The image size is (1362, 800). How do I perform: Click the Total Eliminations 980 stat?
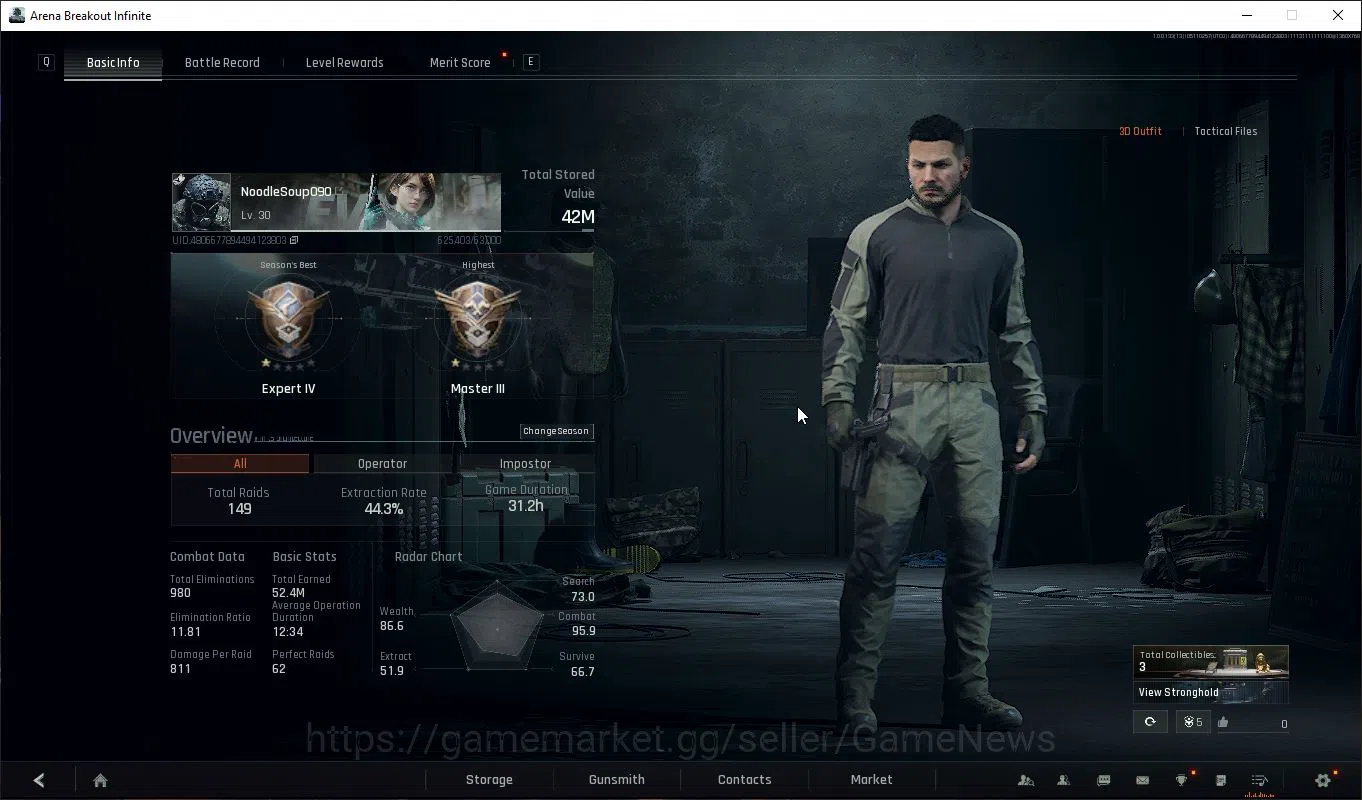click(x=212, y=586)
